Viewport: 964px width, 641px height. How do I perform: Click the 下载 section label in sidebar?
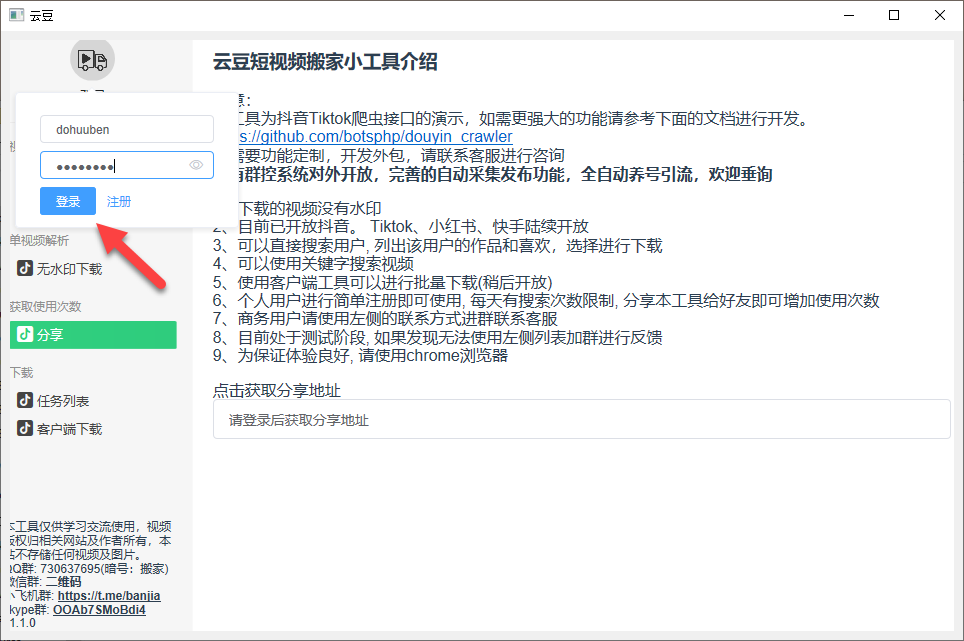(22, 372)
